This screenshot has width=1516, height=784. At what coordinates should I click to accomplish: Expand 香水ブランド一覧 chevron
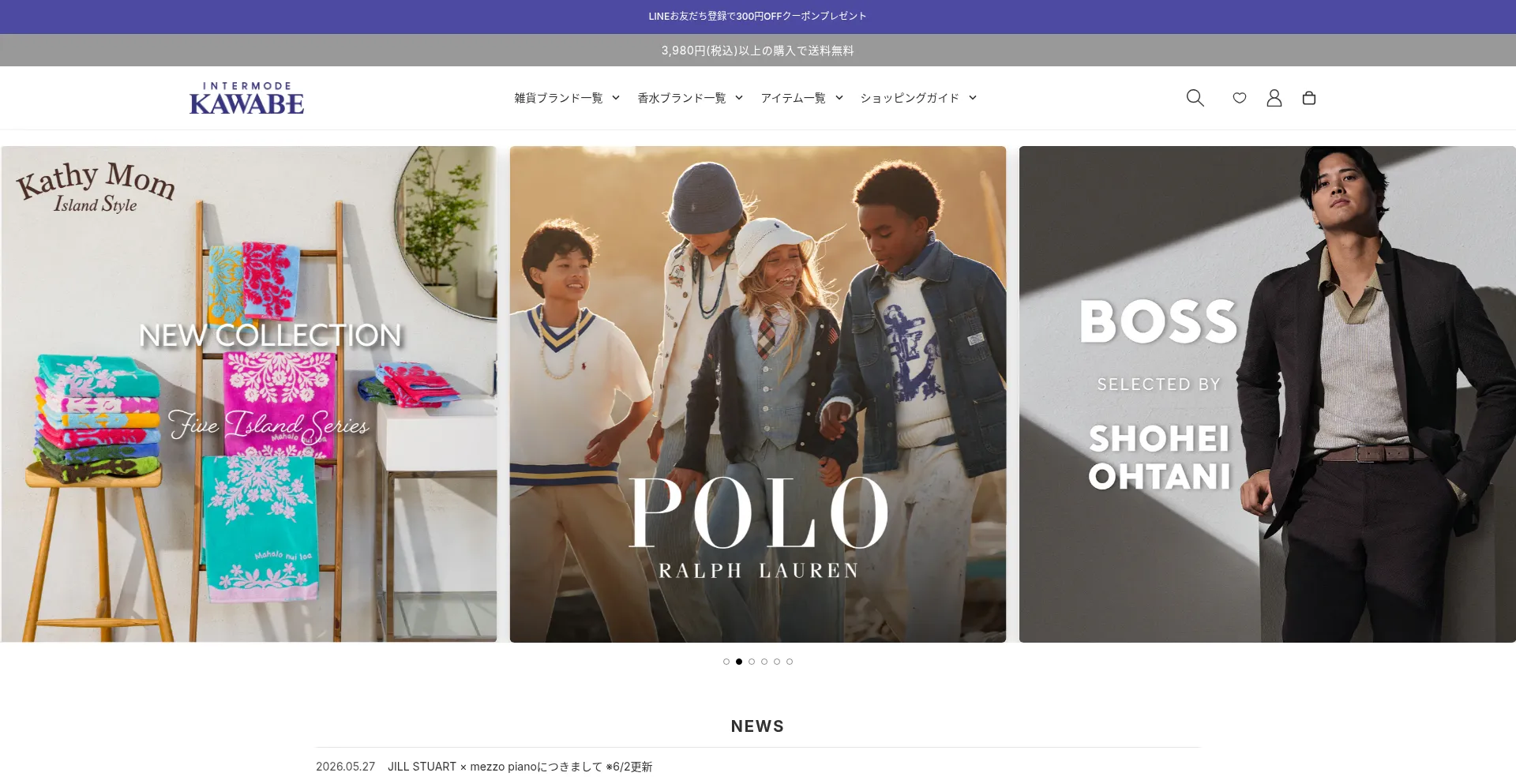pos(739,98)
